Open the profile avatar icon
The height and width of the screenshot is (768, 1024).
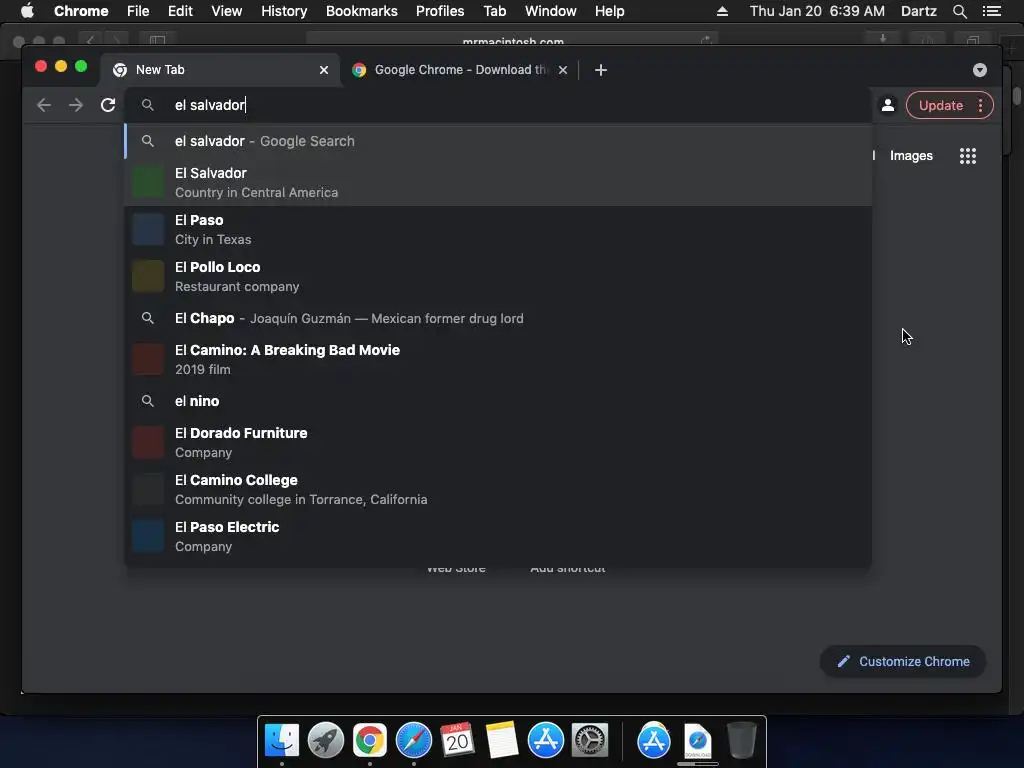888,105
